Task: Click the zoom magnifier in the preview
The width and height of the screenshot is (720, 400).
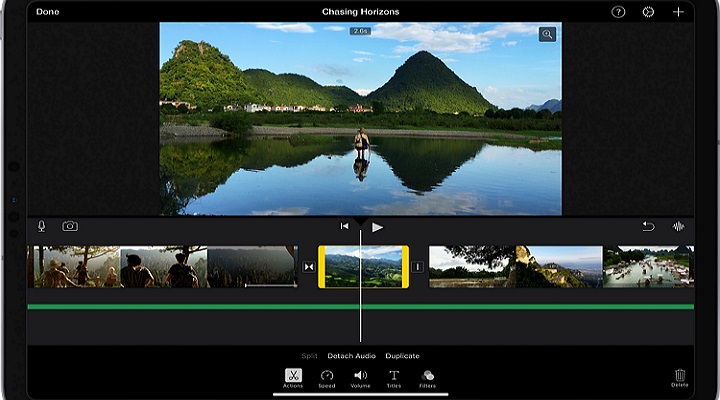Action: point(547,34)
